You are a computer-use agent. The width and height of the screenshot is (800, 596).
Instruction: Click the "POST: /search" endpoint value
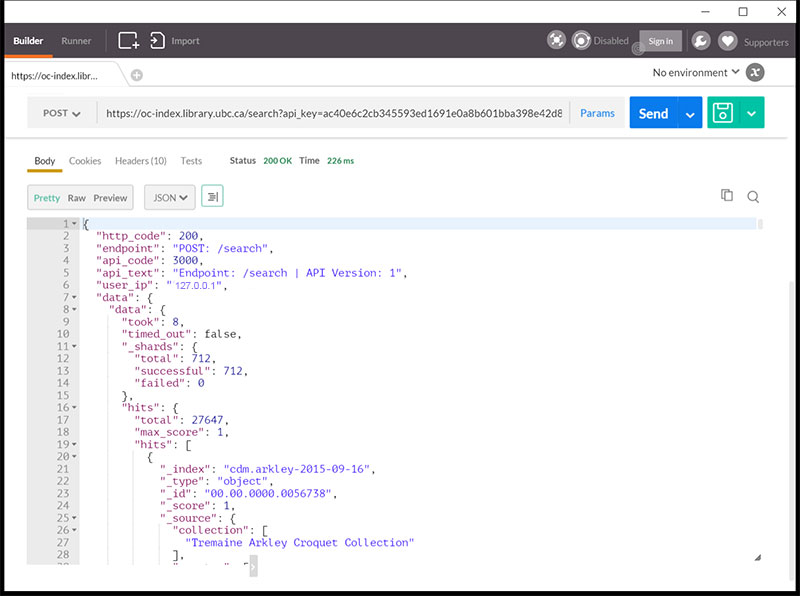(220, 248)
